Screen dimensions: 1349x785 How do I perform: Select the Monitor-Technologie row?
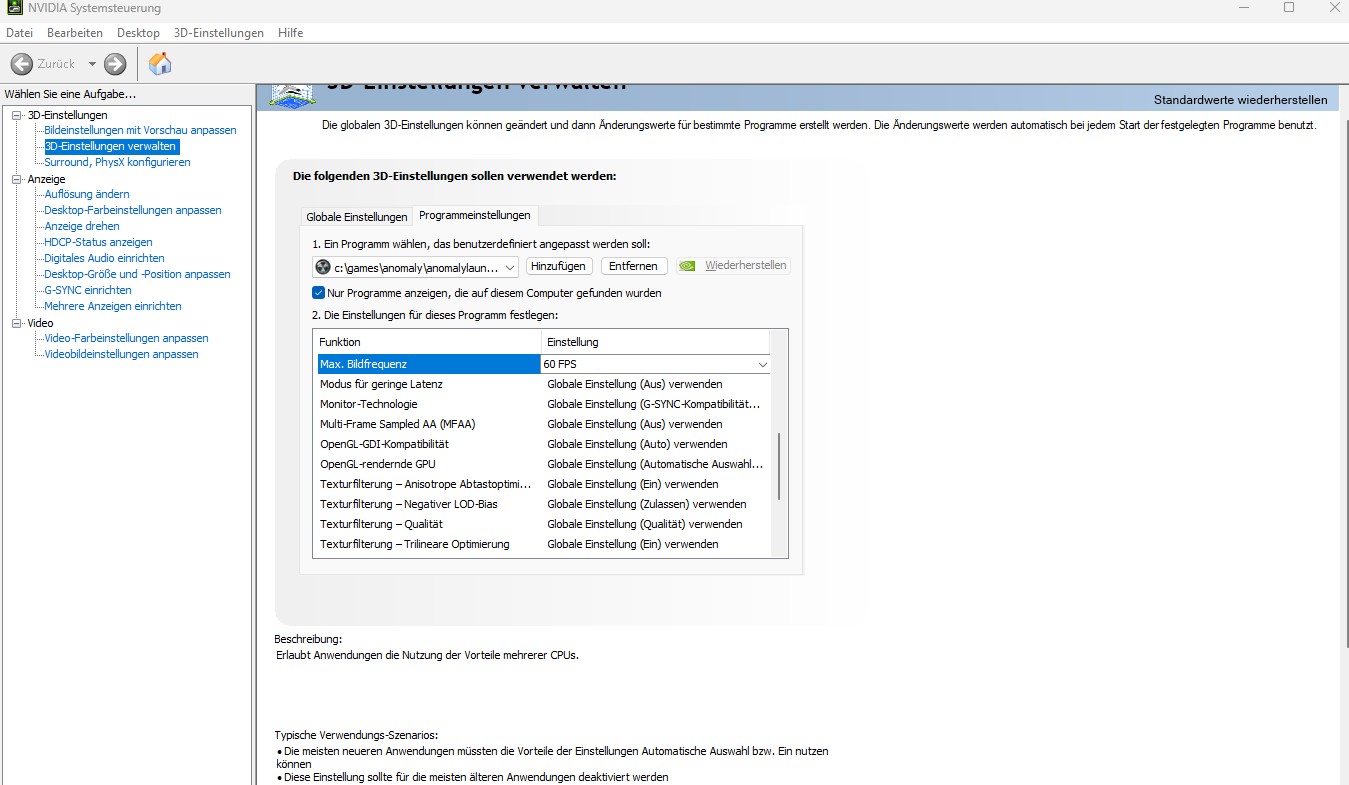click(542, 404)
